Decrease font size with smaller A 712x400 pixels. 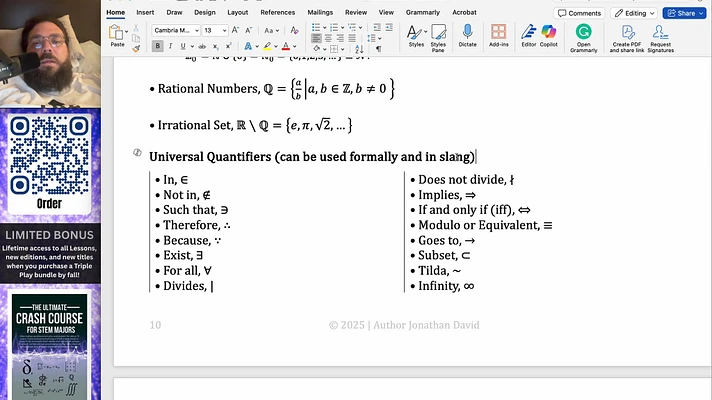point(248,30)
